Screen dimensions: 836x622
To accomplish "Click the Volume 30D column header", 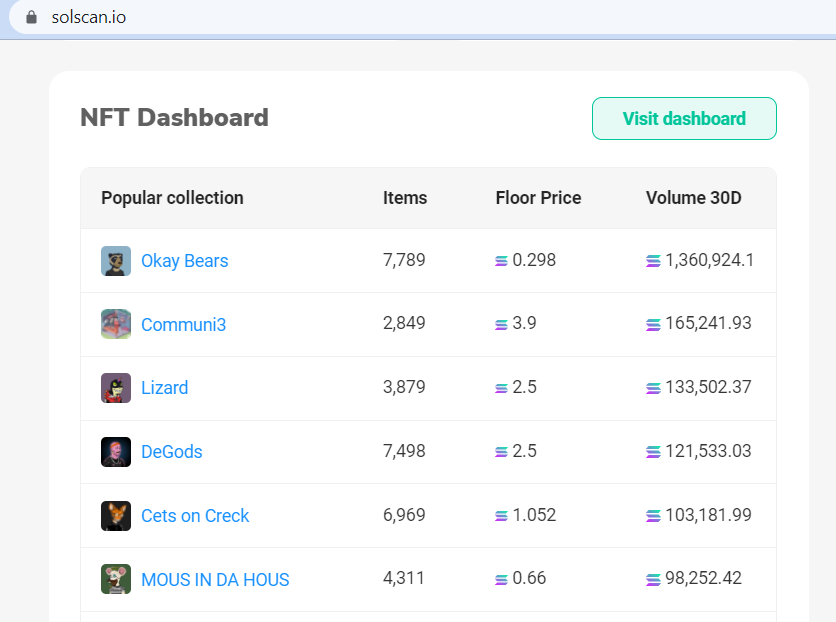I will pyautogui.click(x=694, y=198).
